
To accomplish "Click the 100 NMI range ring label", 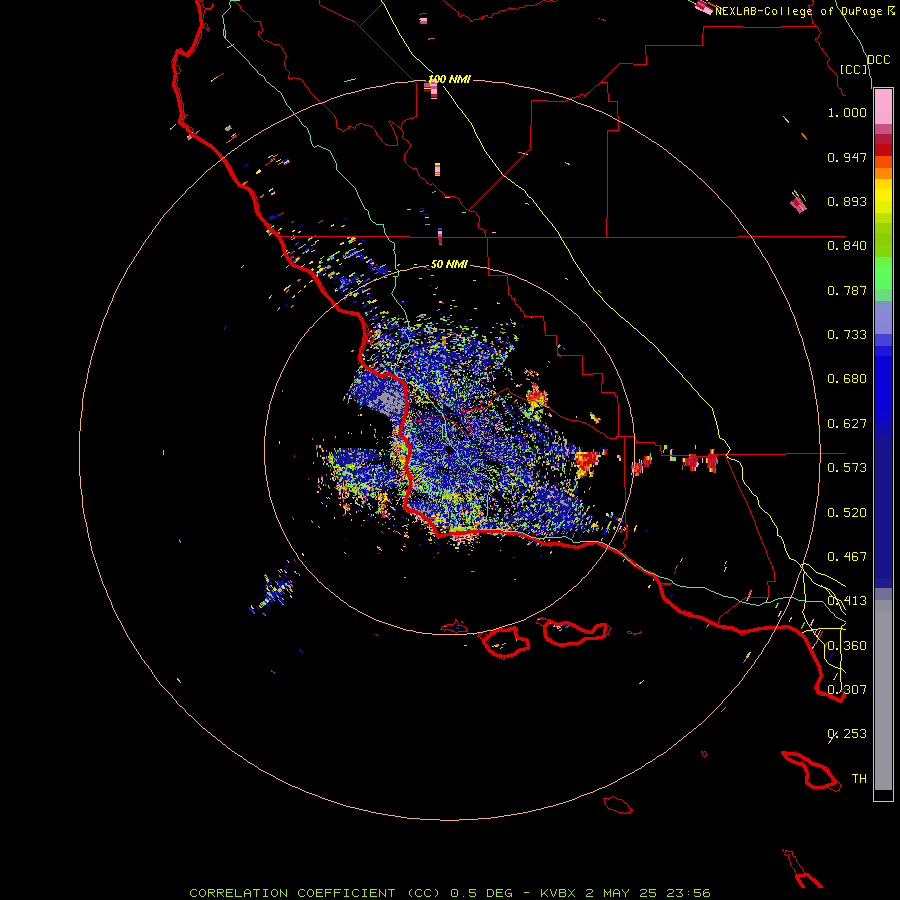I will (449, 79).
